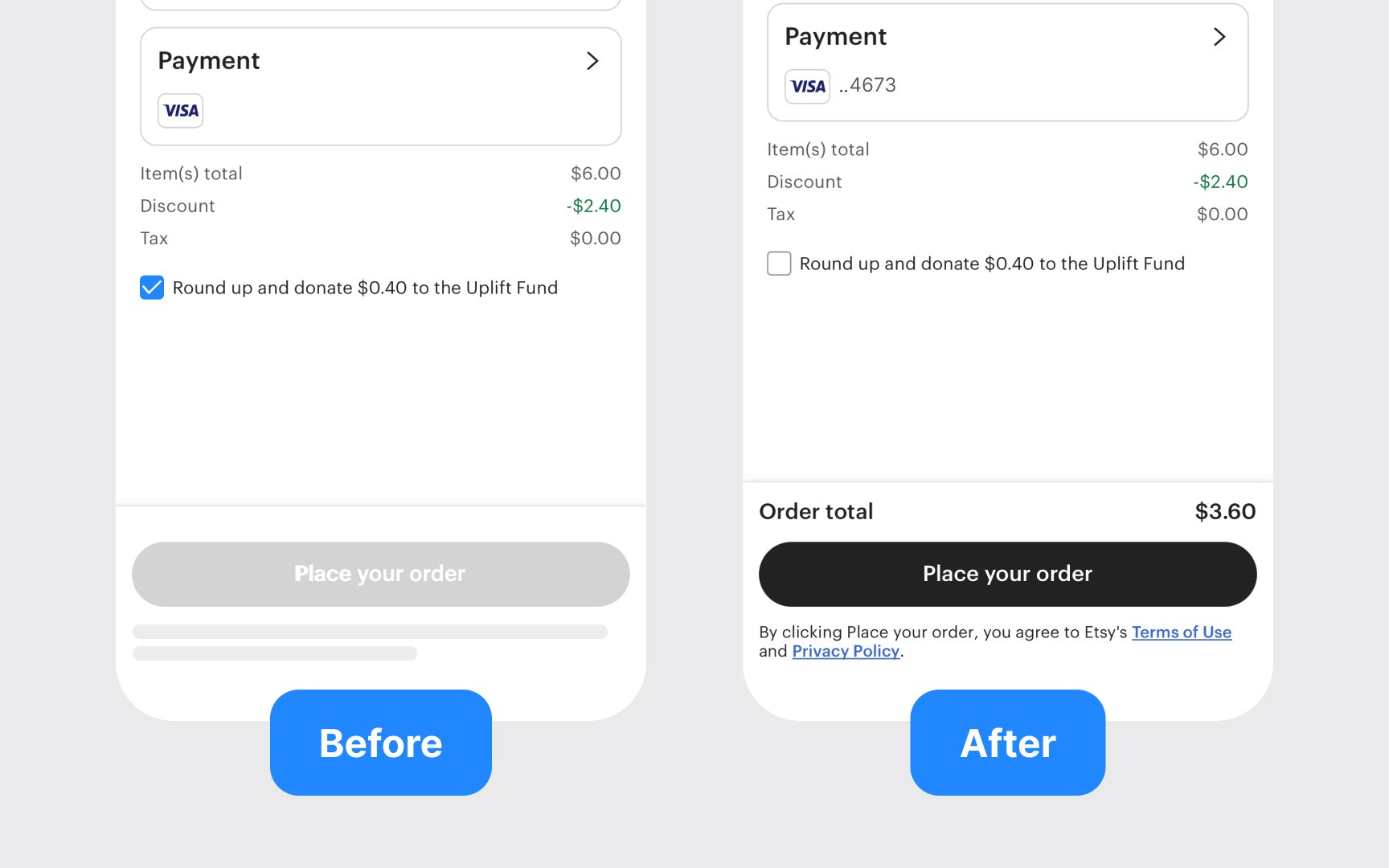Click the Round up donation text in After panel
Screen dimensions: 1389x868
pyautogui.click(x=992, y=264)
